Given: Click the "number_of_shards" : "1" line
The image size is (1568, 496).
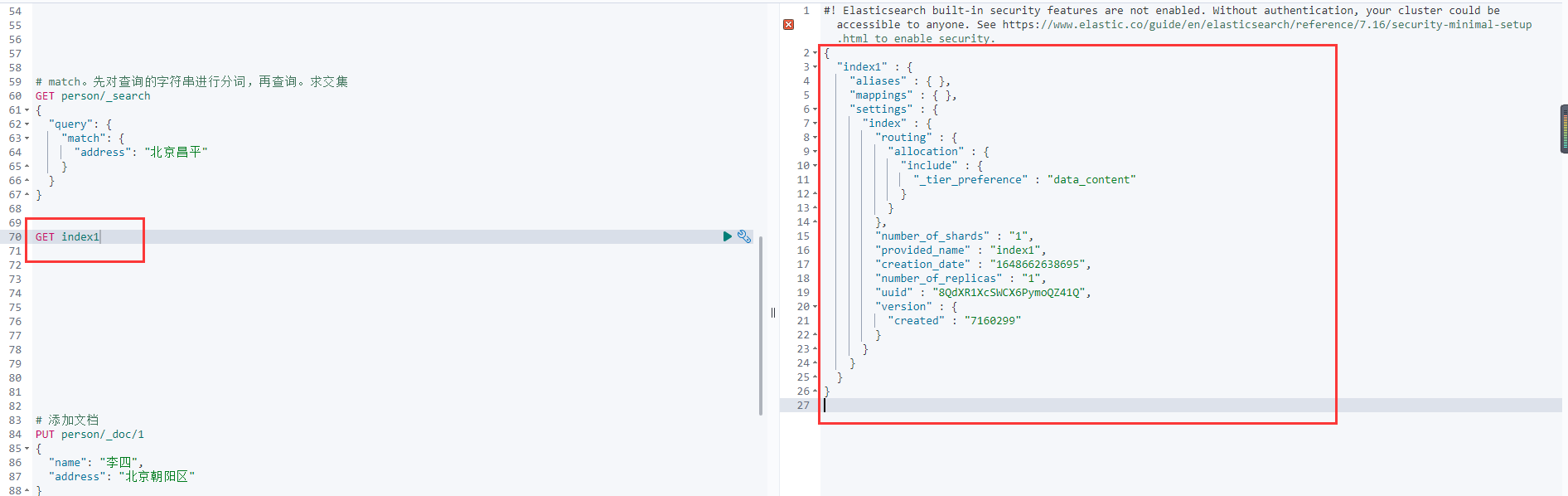Looking at the screenshot, I should coord(955,236).
